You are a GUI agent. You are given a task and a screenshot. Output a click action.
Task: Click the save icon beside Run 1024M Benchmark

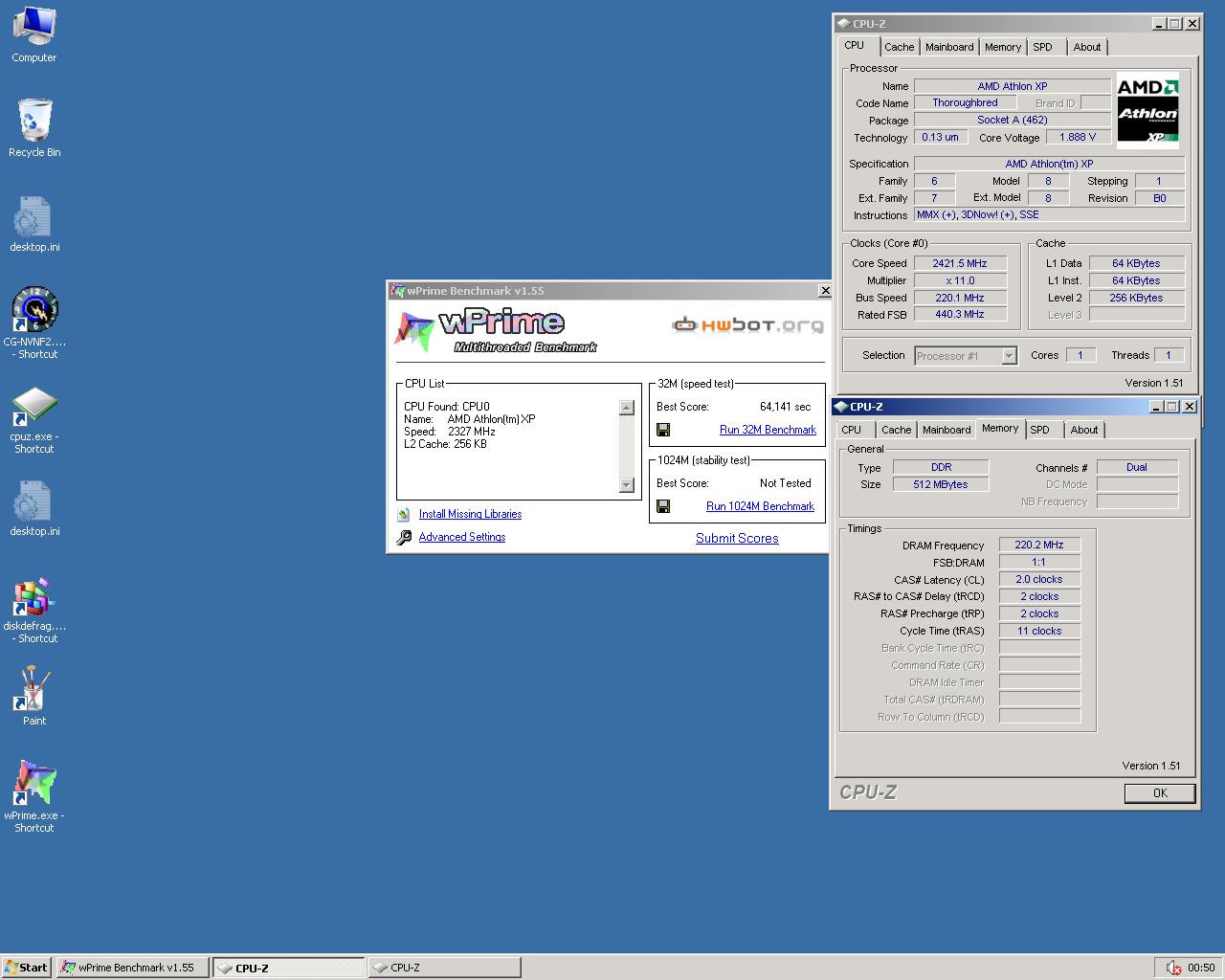pos(663,506)
